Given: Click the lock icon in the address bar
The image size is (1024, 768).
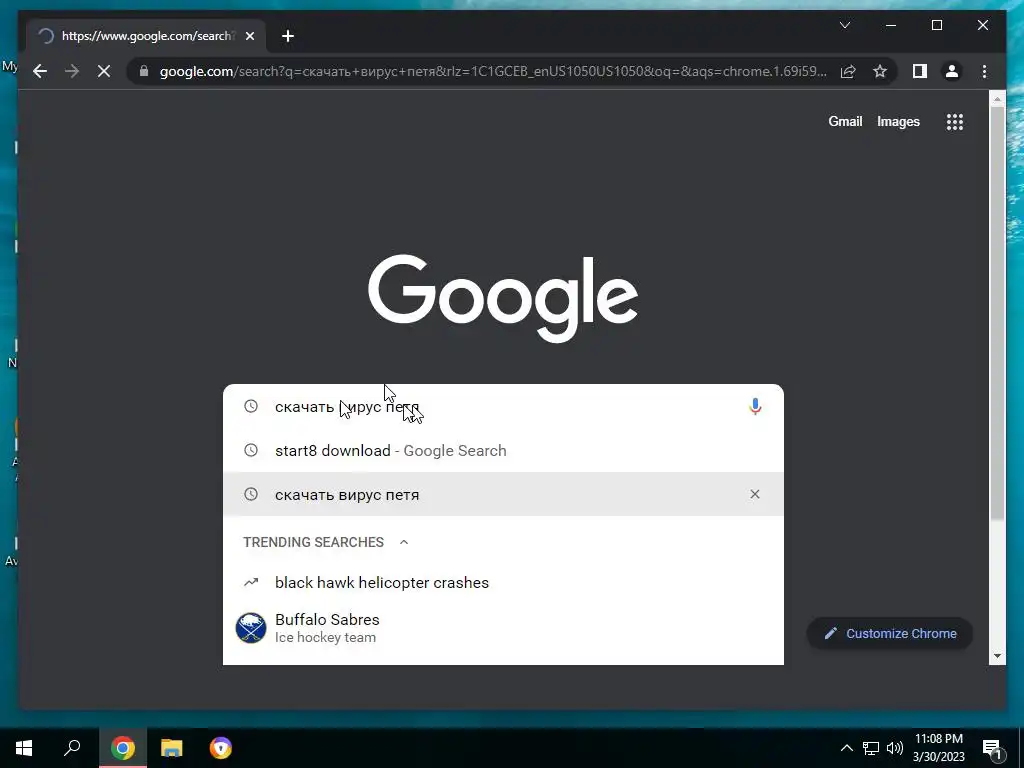Looking at the screenshot, I should [144, 71].
